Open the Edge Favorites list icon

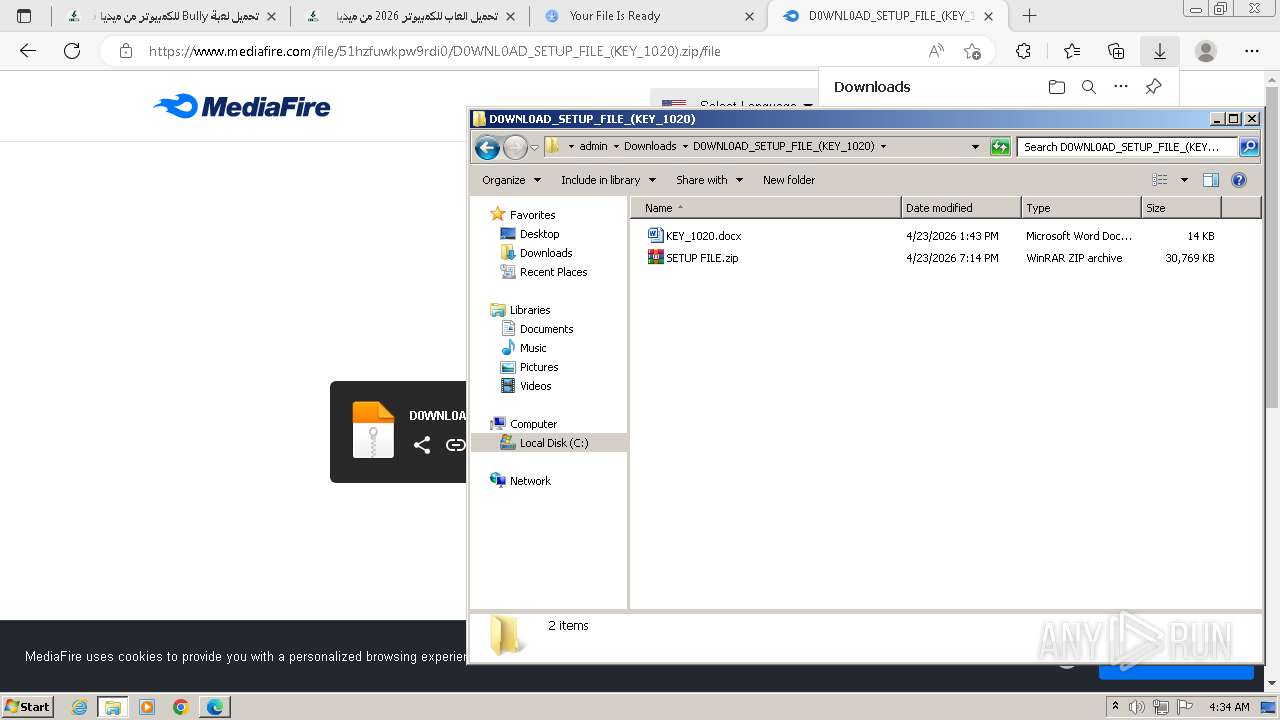(x=1072, y=51)
